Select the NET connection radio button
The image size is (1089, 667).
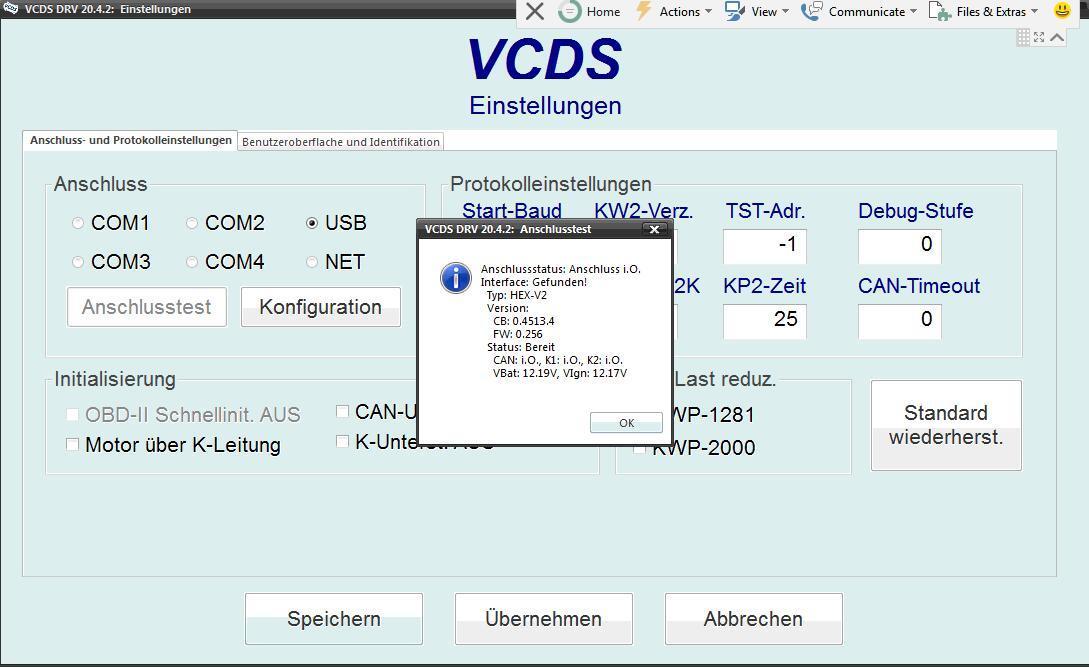point(311,261)
